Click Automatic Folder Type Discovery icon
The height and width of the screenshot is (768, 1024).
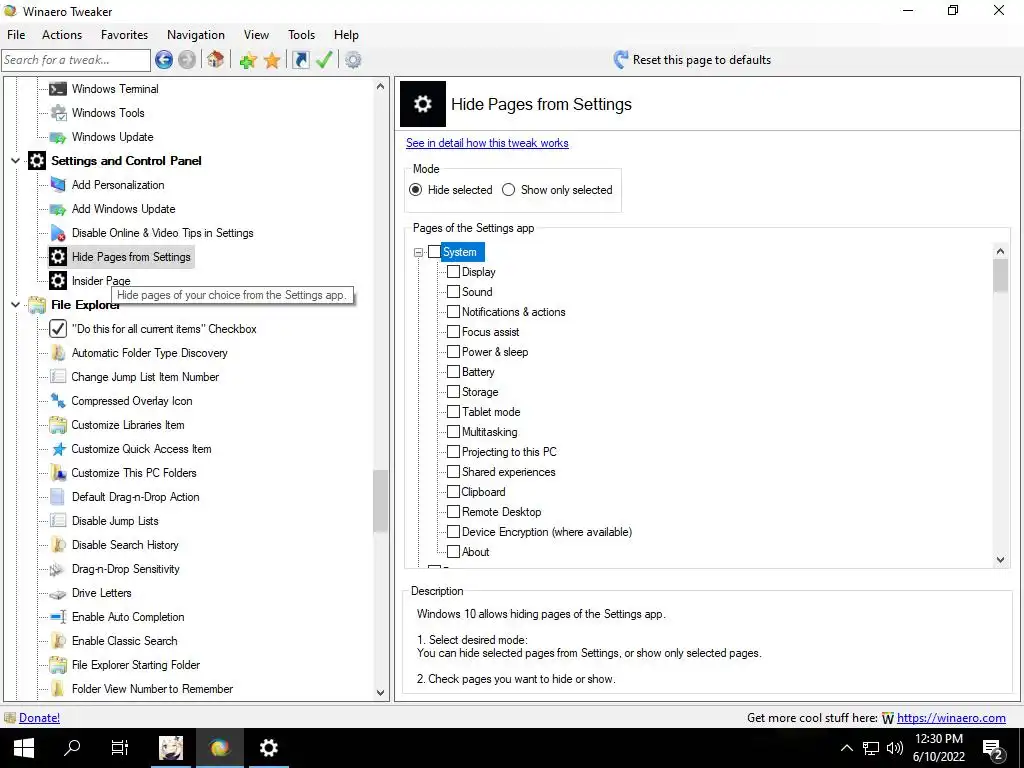[58, 353]
